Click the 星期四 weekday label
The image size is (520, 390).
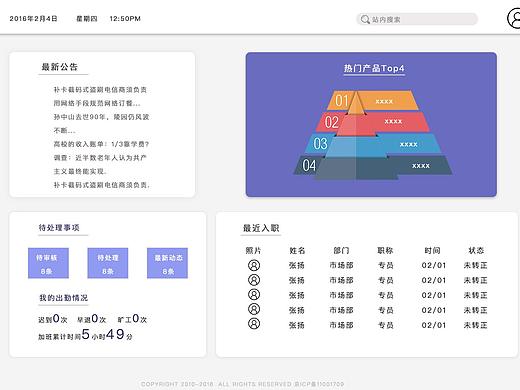[x=87, y=19]
